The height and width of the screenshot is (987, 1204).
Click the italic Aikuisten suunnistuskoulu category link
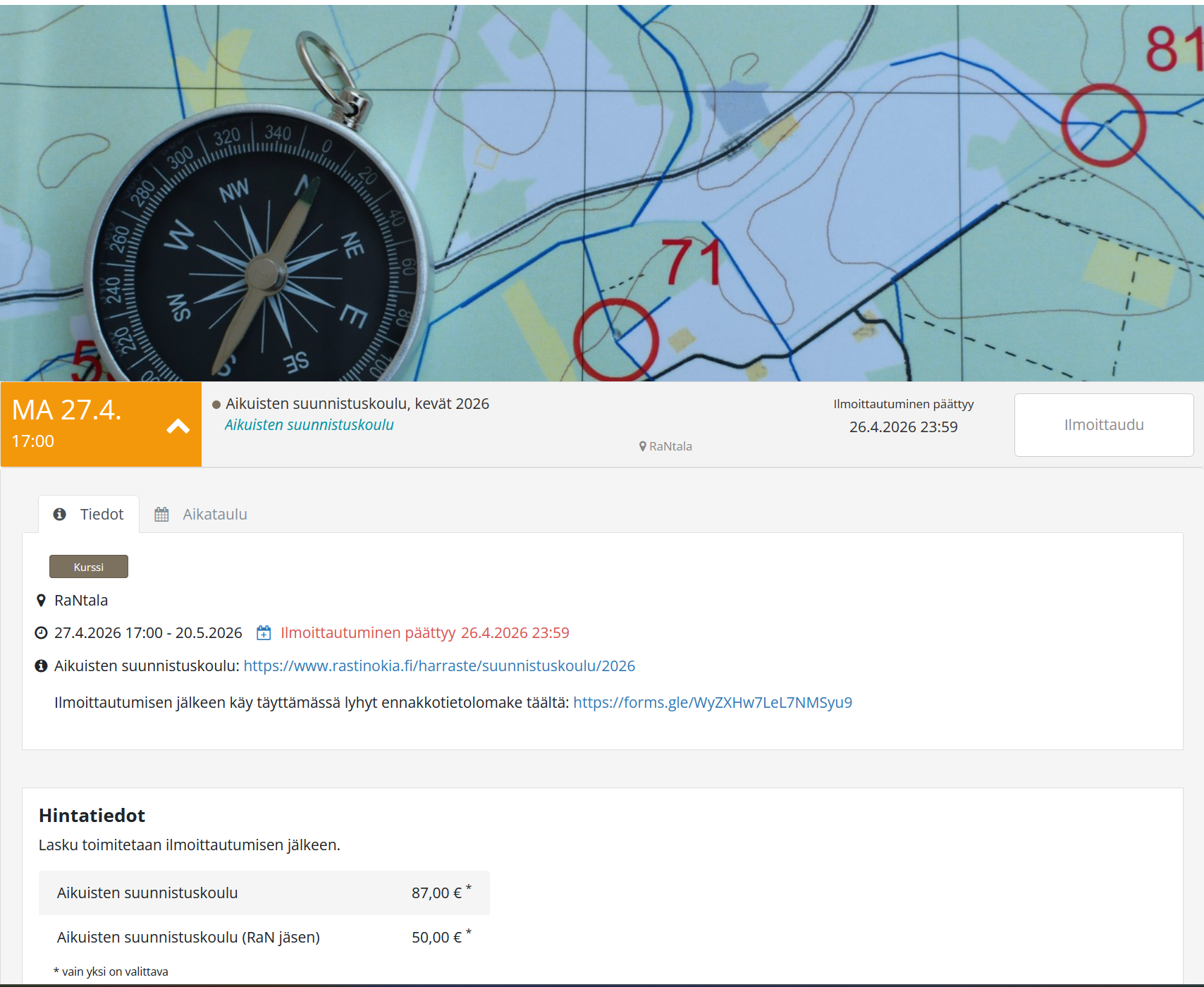[309, 425]
